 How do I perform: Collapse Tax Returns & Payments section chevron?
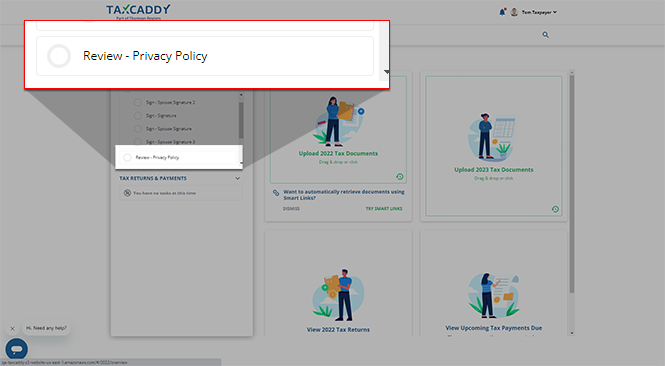pyautogui.click(x=238, y=178)
